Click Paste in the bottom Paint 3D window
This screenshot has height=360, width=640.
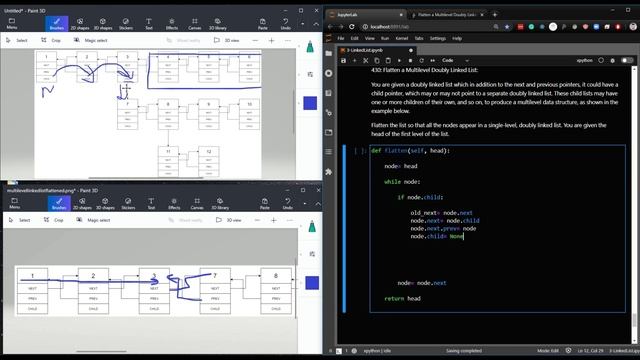coord(265,203)
